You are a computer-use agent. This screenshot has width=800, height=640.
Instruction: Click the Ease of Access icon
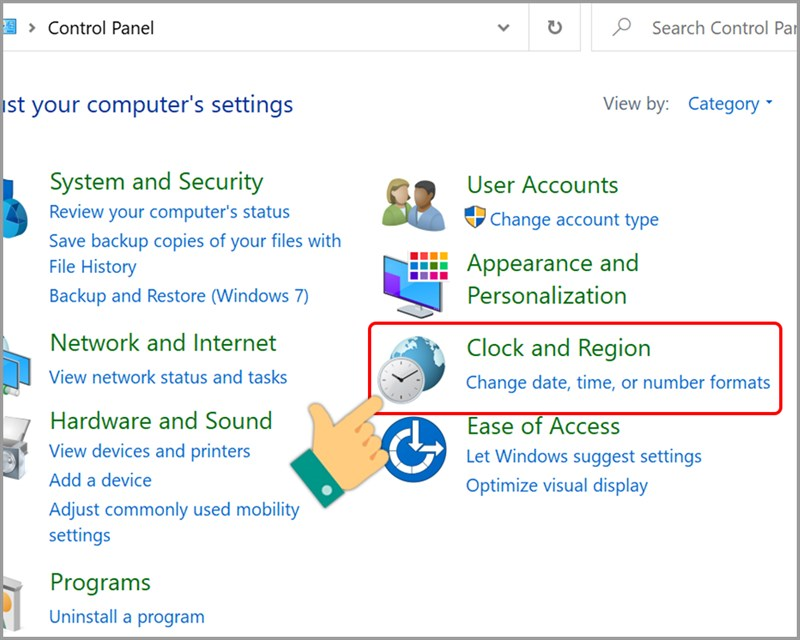coord(414,449)
